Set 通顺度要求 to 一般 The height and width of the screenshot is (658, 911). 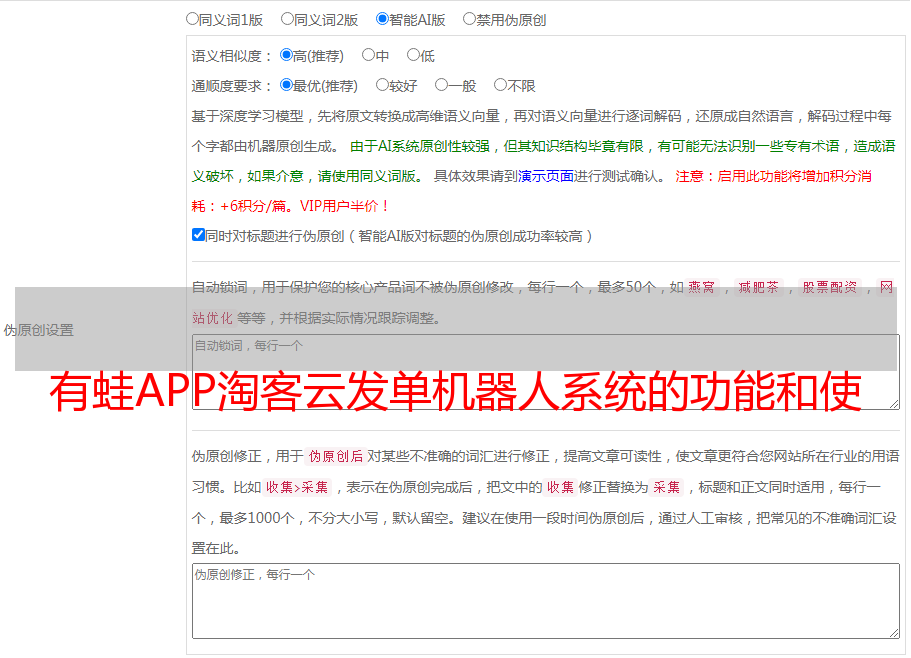441,86
